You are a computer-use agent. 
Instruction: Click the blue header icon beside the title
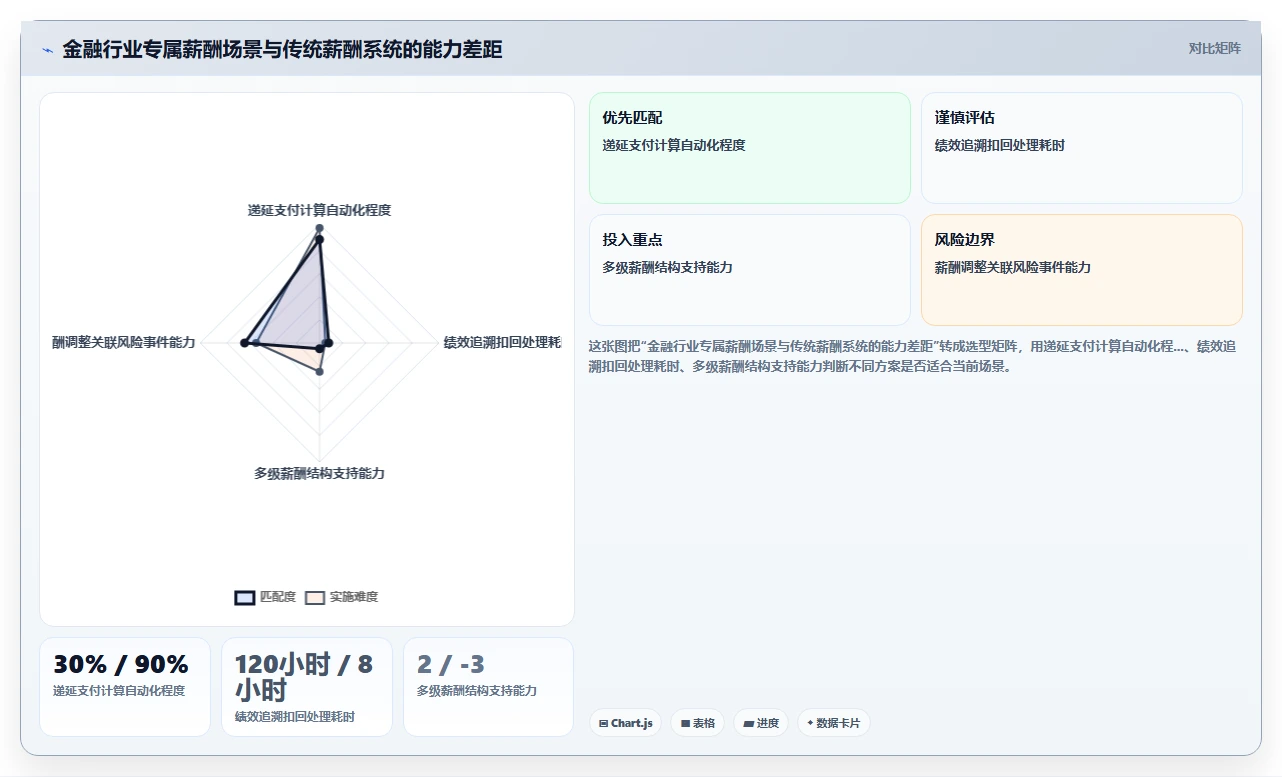(47, 50)
